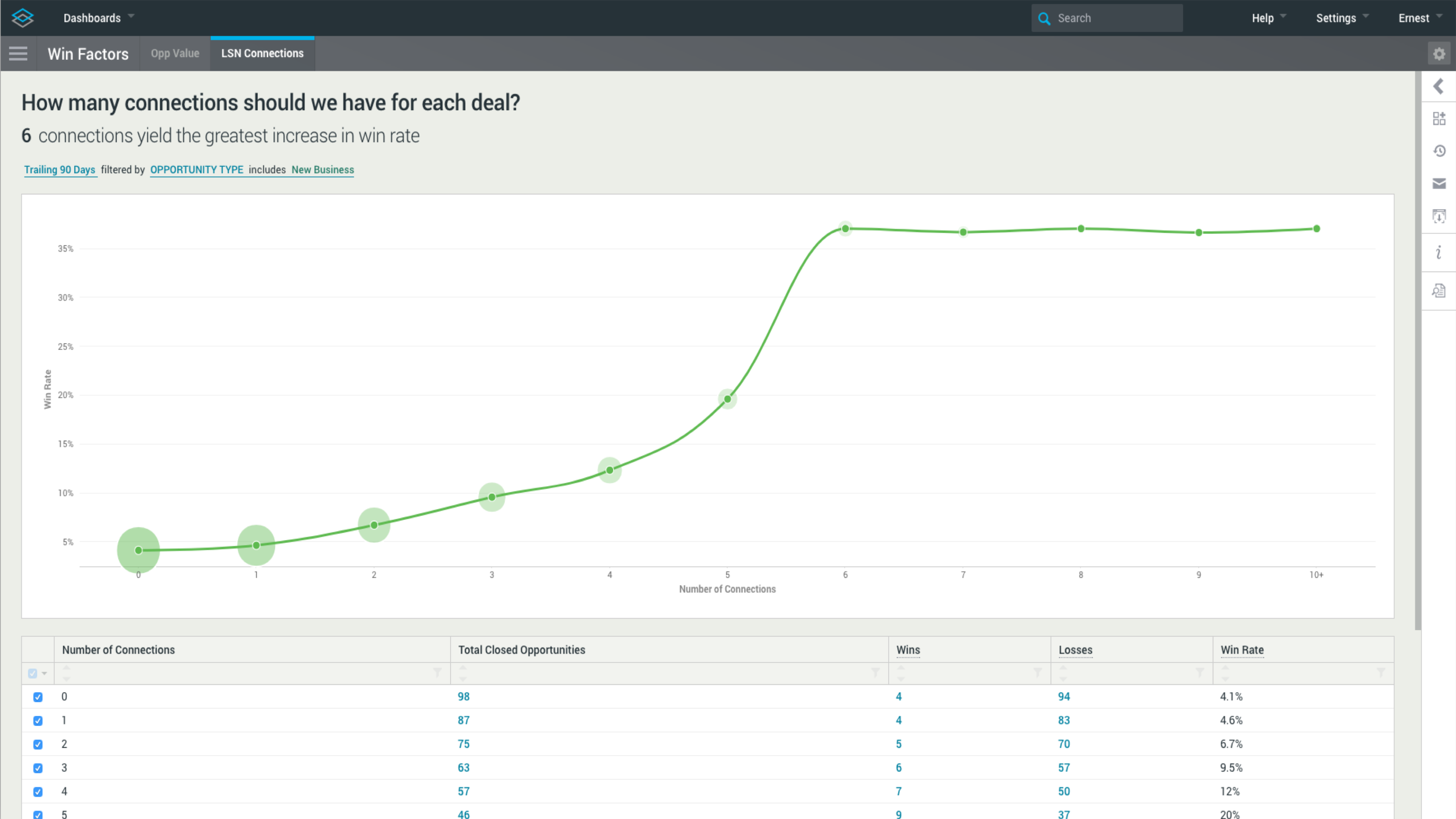Screen dimensions: 1456x819
Task: Switch to the Opp Value tab
Action: pos(175,54)
